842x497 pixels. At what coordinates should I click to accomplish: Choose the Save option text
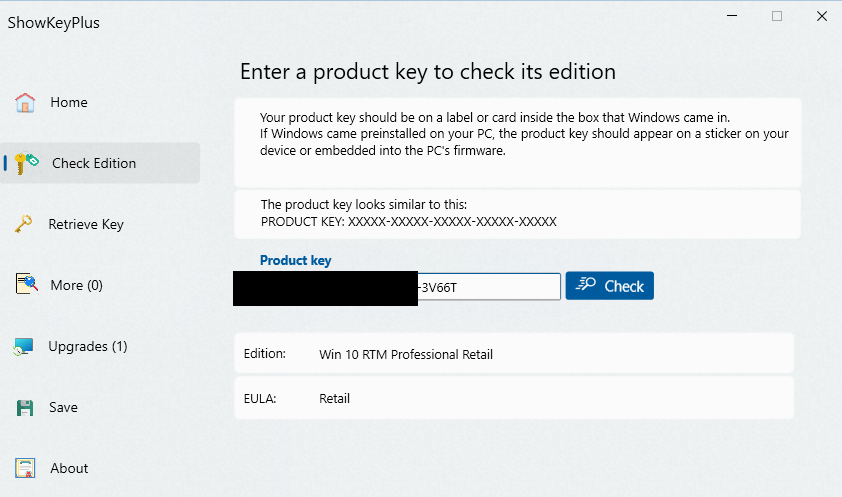[x=63, y=407]
